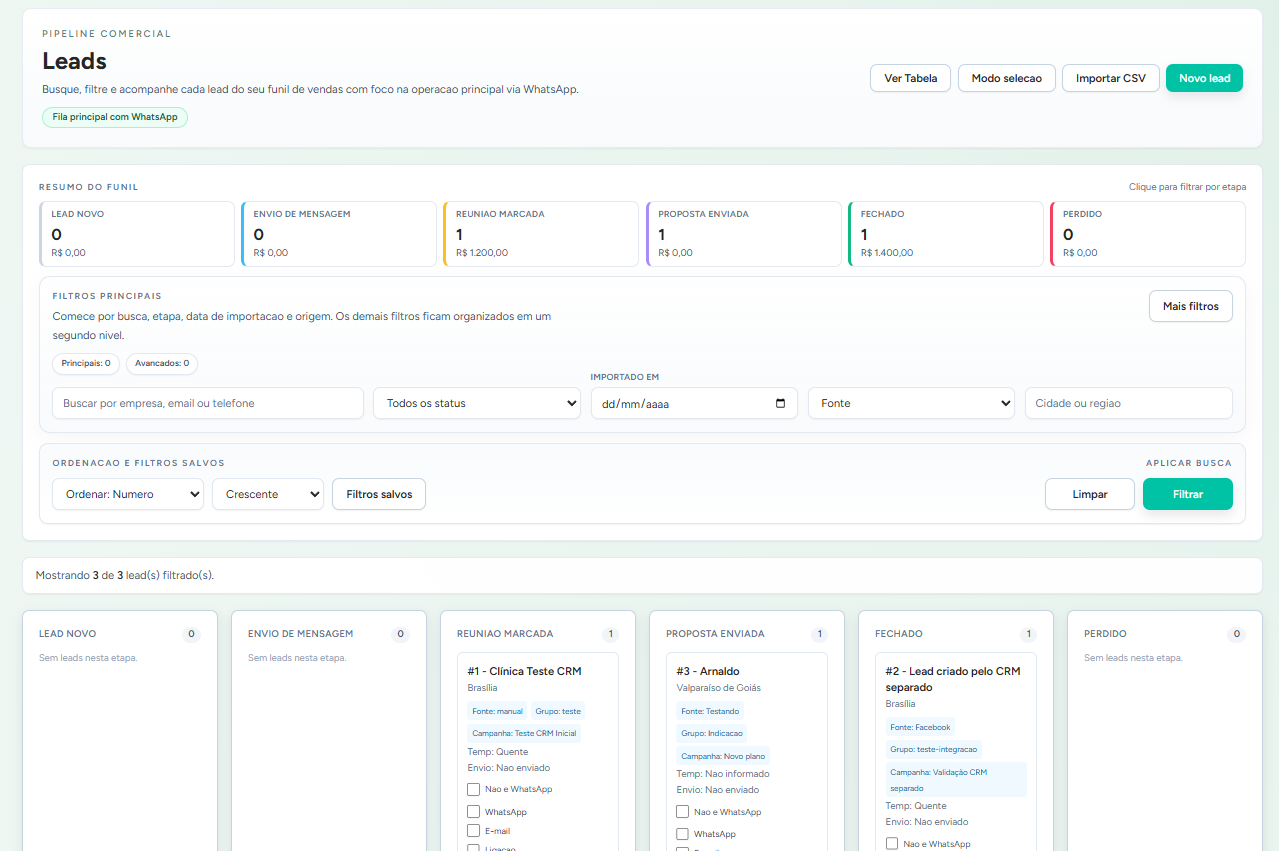Expand the 'Ordenar: Numero' sort dropdown
This screenshot has width=1279, height=851.
tap(128, 494)
